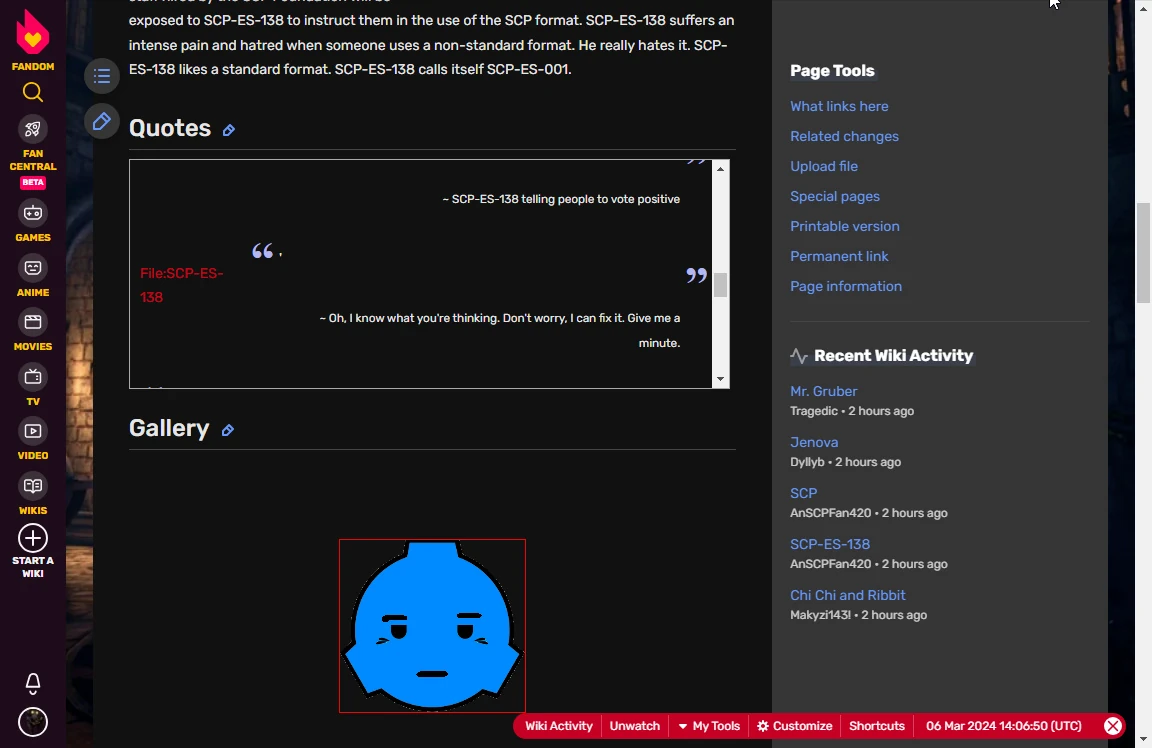Click the What links here link

click(839, 106)
